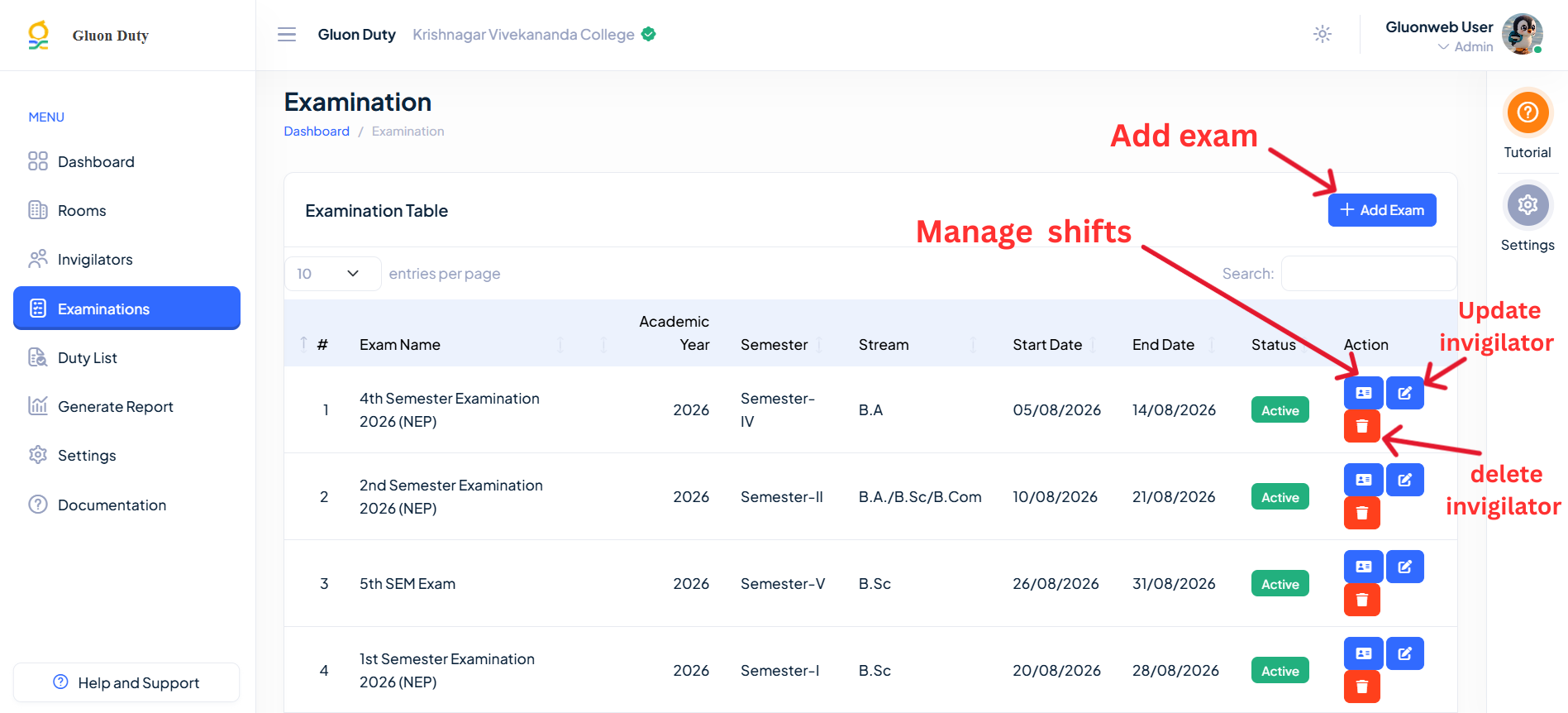
Task: Go to Dashboard in sidebar menu
Action: 126,162
